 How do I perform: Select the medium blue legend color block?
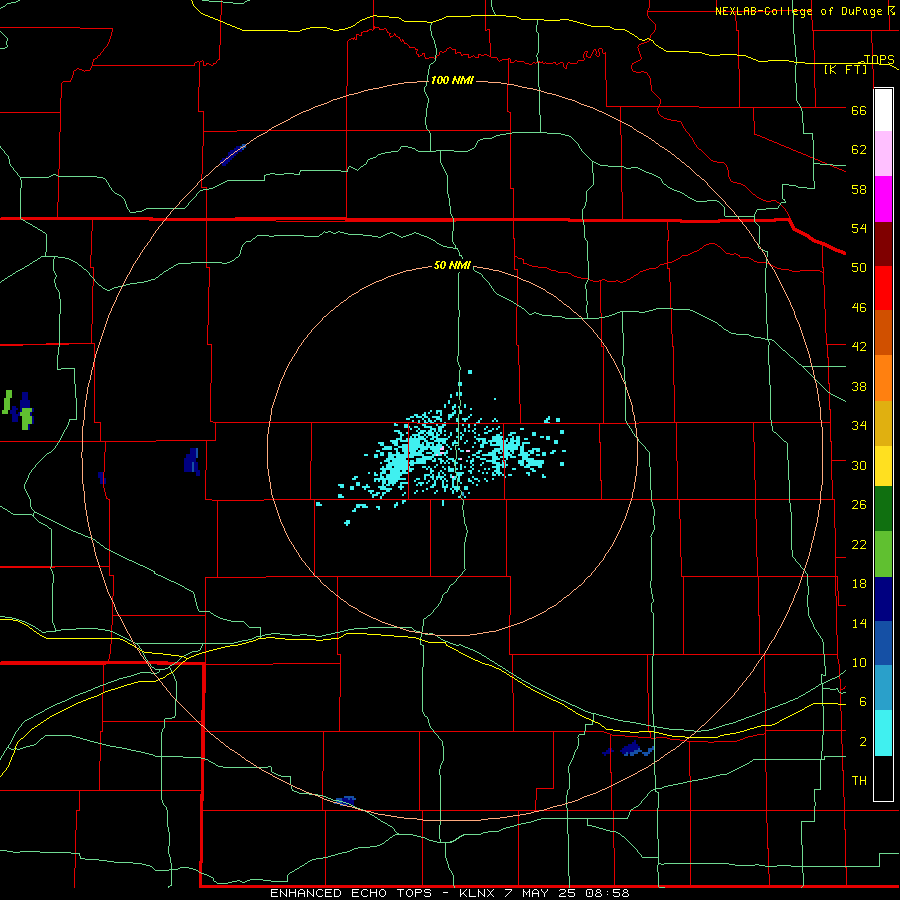pyautogui.click(x=883, y=643)
